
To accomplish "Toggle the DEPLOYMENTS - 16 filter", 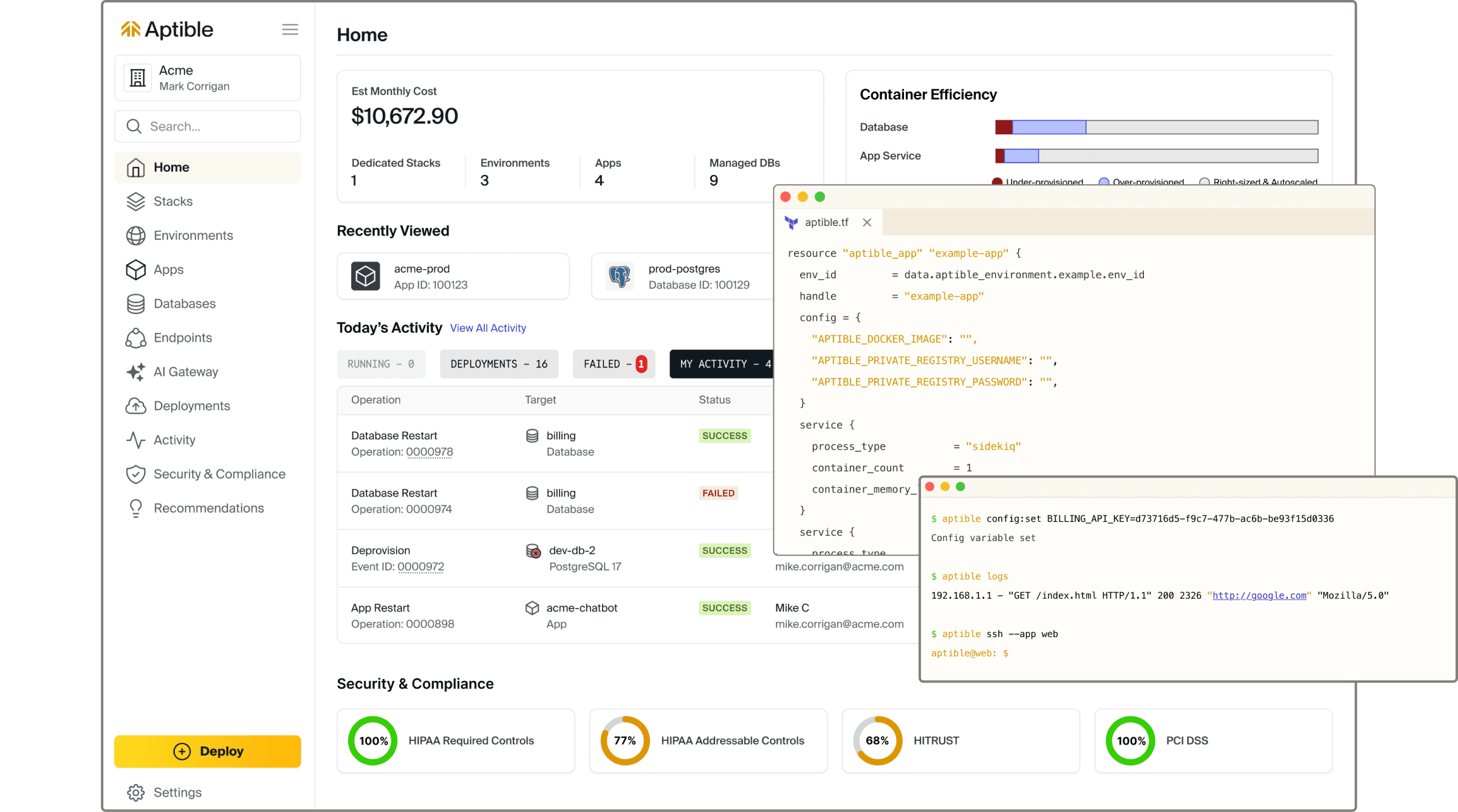I will [x=498, y=364].
